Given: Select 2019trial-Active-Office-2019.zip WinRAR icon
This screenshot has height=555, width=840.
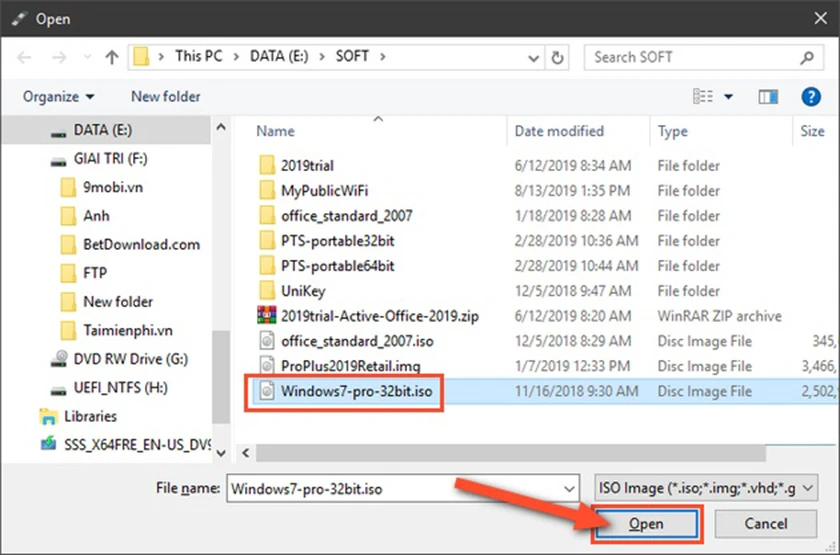Looking at the screenshot, I should pos(267,316).
